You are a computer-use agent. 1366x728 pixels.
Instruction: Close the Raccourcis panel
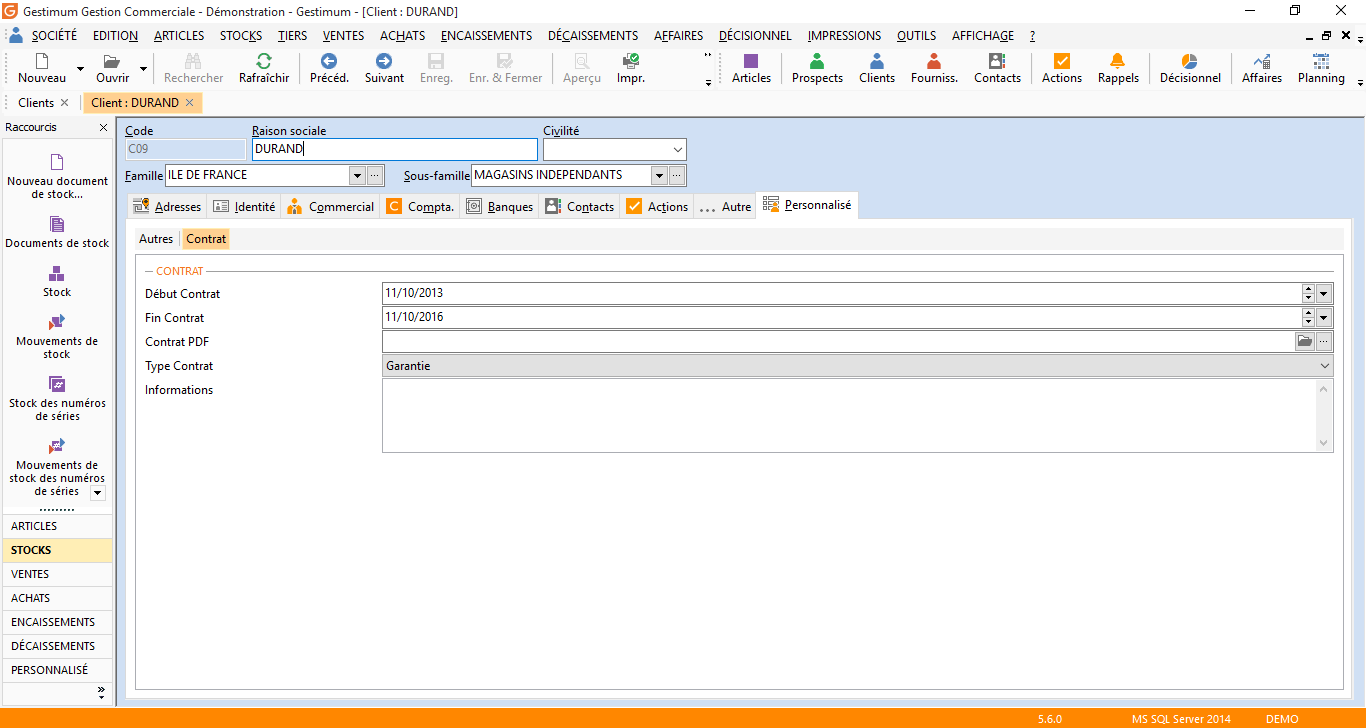[x=103, y=128]
